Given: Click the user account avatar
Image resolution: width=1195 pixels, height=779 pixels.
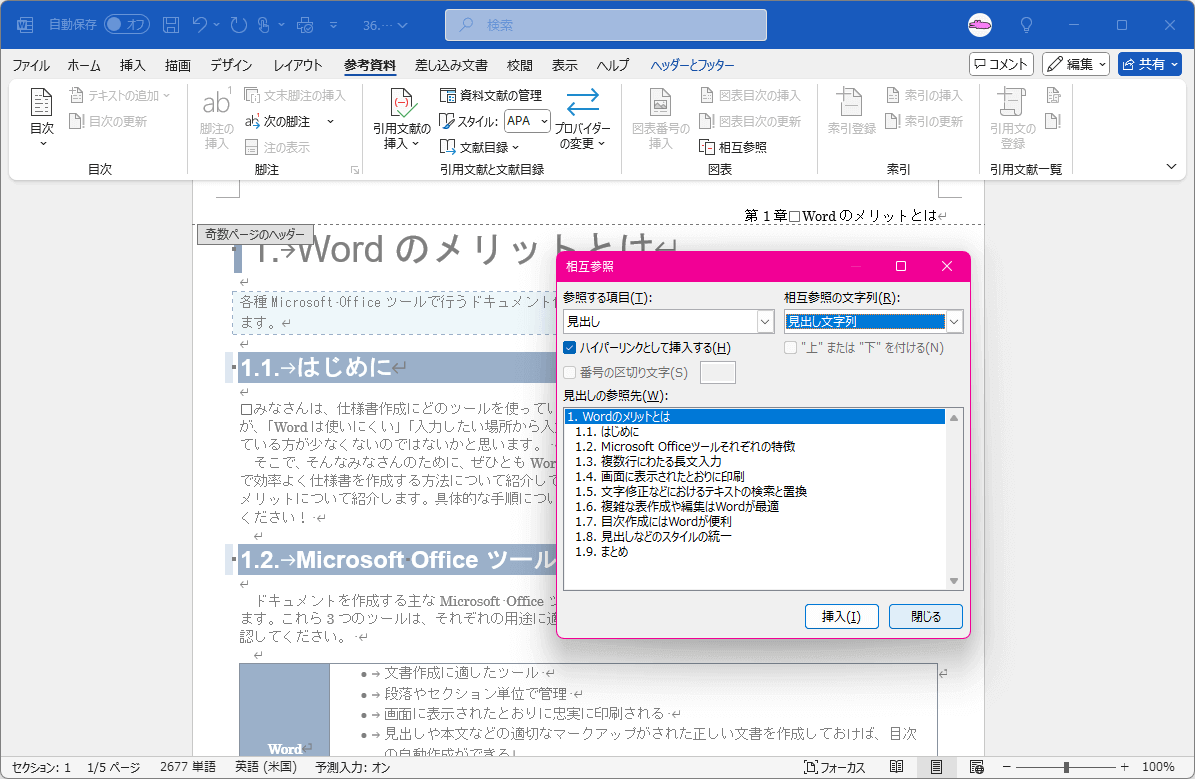Looking at the screenshot, I should tap(980, 25).
